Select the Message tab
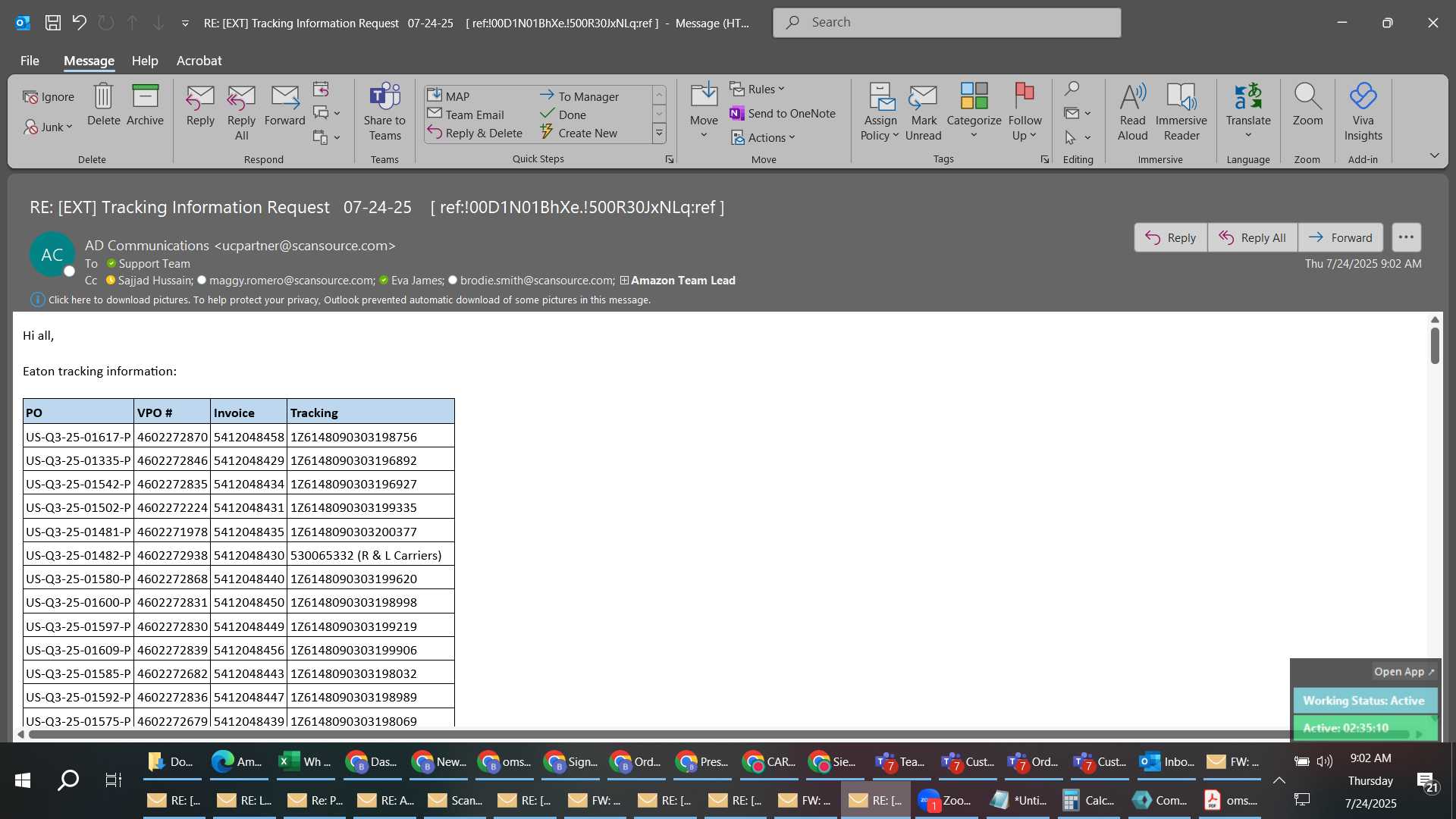The width and height of the screenshot is (1456, 819). pos(89,61)
